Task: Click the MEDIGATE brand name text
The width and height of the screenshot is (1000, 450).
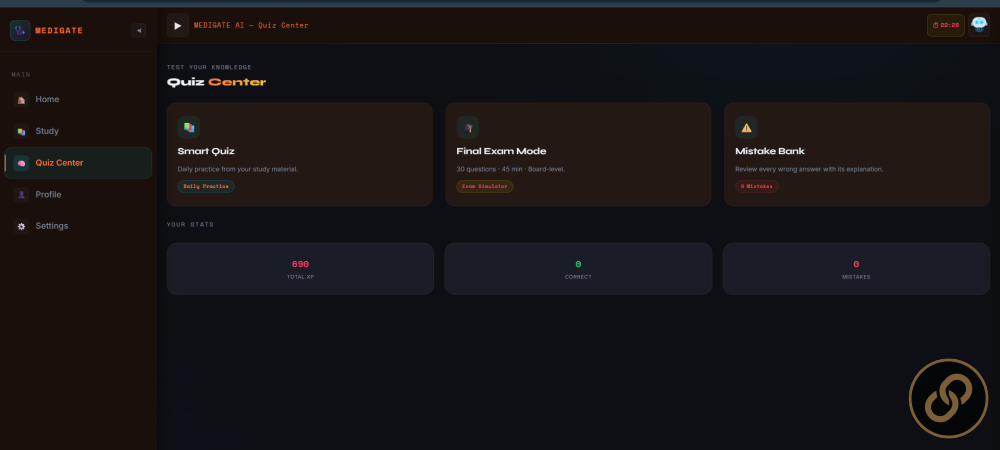Action: [x=59, y=31]
